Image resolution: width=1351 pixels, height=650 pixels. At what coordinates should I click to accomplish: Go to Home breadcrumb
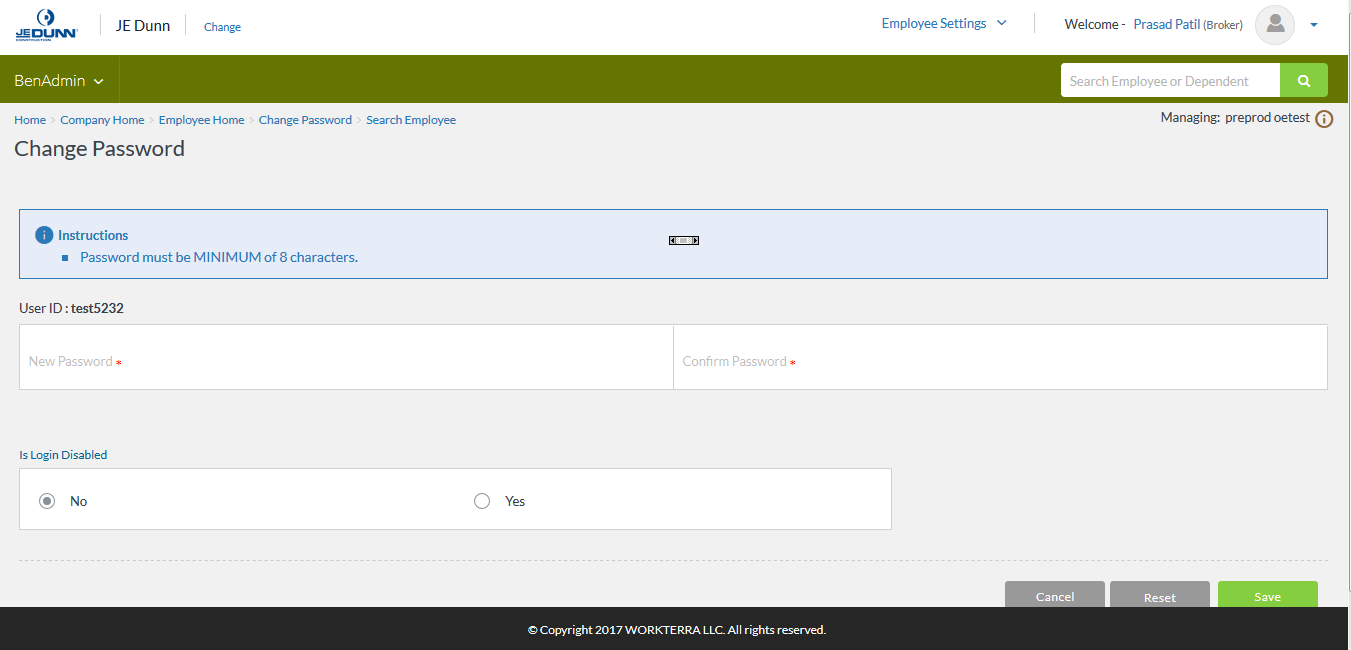(x=30, y=120)
